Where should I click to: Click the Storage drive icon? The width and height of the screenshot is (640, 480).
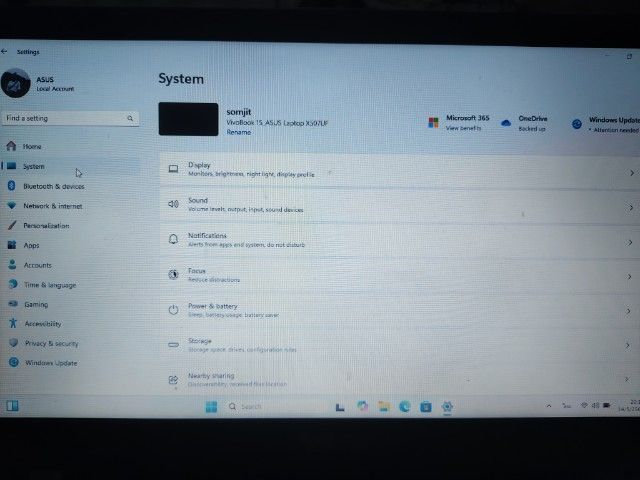(x=173, y=345)
